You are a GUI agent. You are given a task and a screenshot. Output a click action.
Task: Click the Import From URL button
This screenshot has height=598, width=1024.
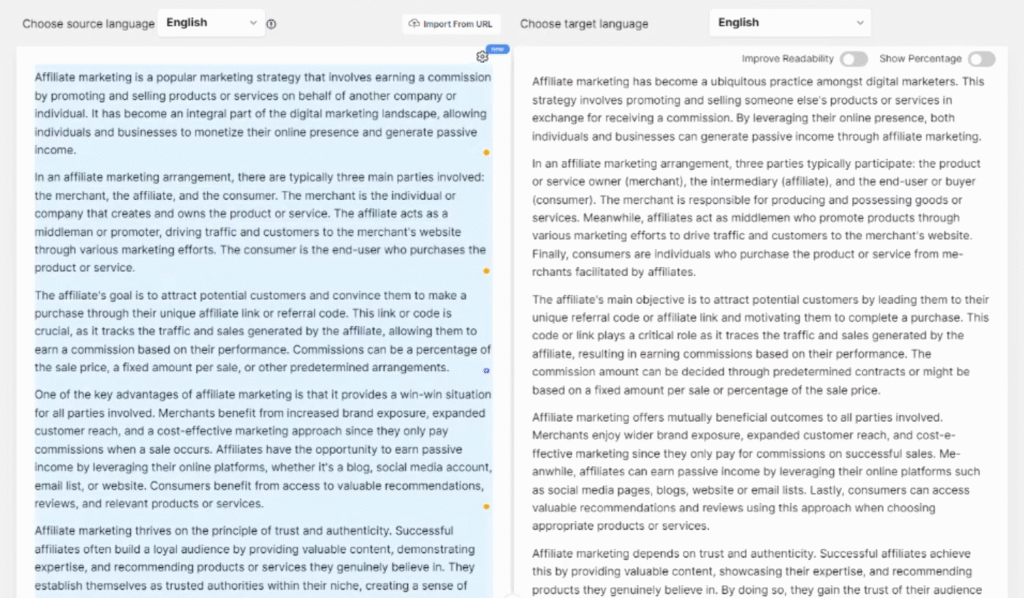(x=451, y=24)
